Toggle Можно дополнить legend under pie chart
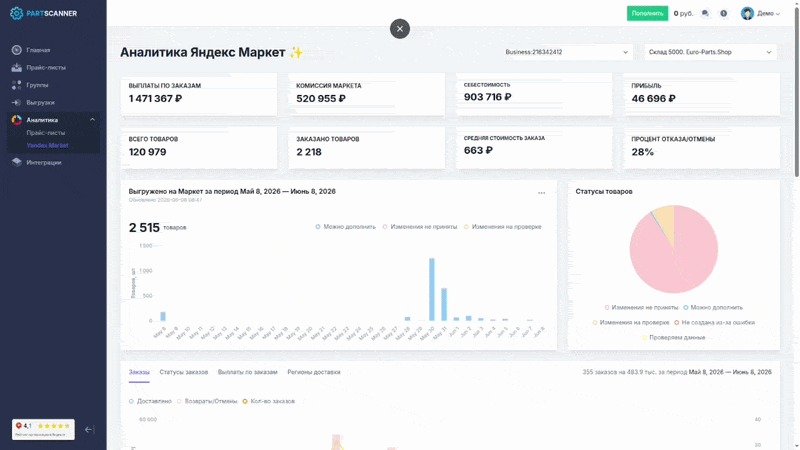The height and width of the screenshot is (450, 800). pos(713,308)
